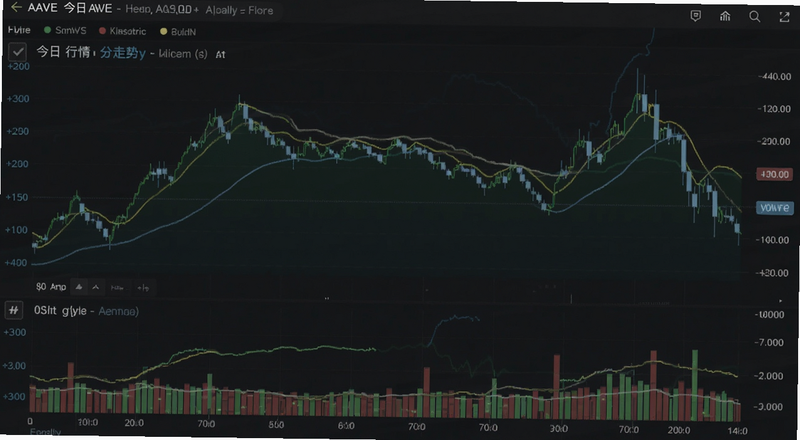Screen dimensions: 800x440
Task: Click the blue 分走势y link
Action: coord(122,53)
